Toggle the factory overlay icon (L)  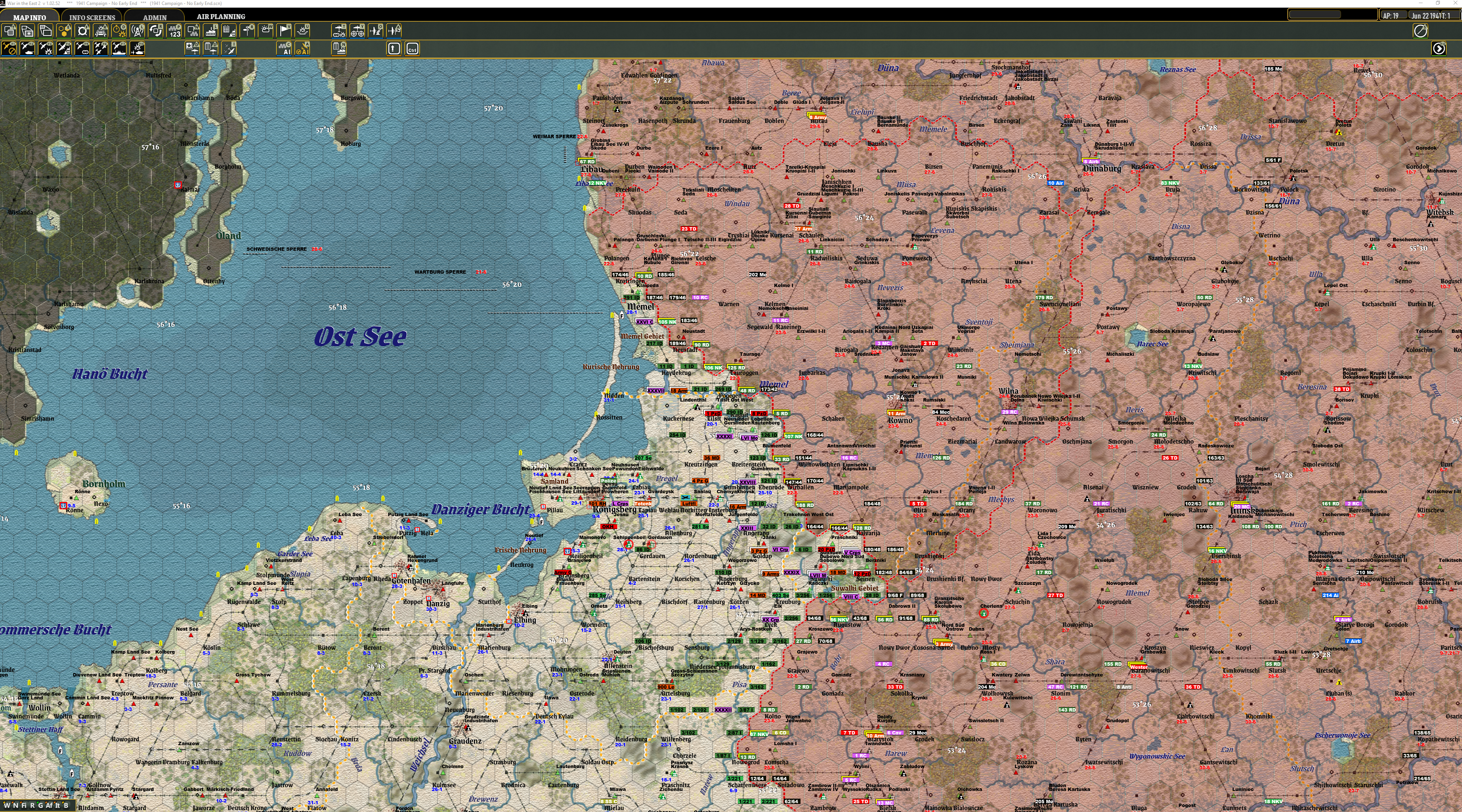[x=211, y=31]
